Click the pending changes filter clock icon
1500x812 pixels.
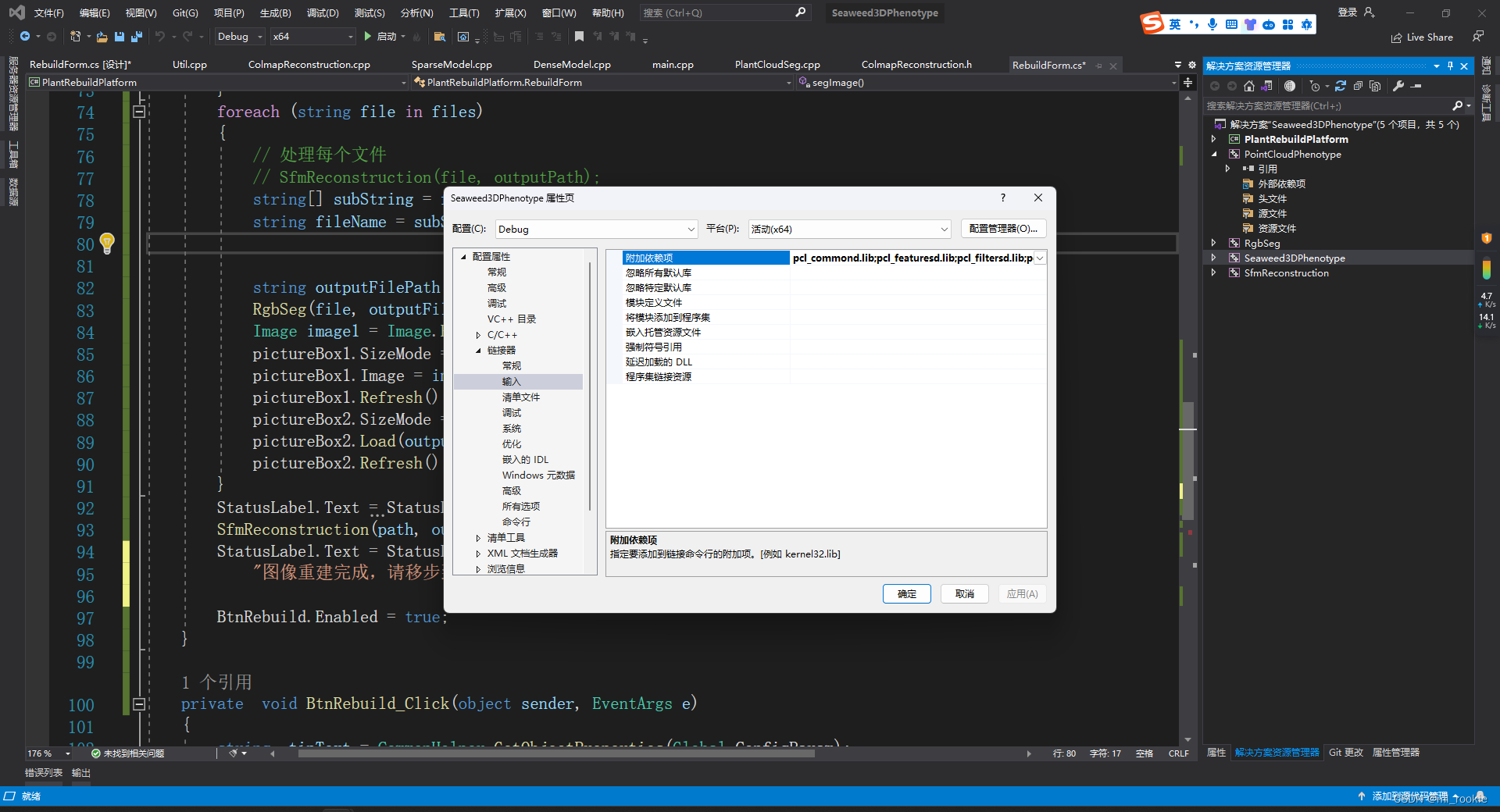coord(1315,86)
